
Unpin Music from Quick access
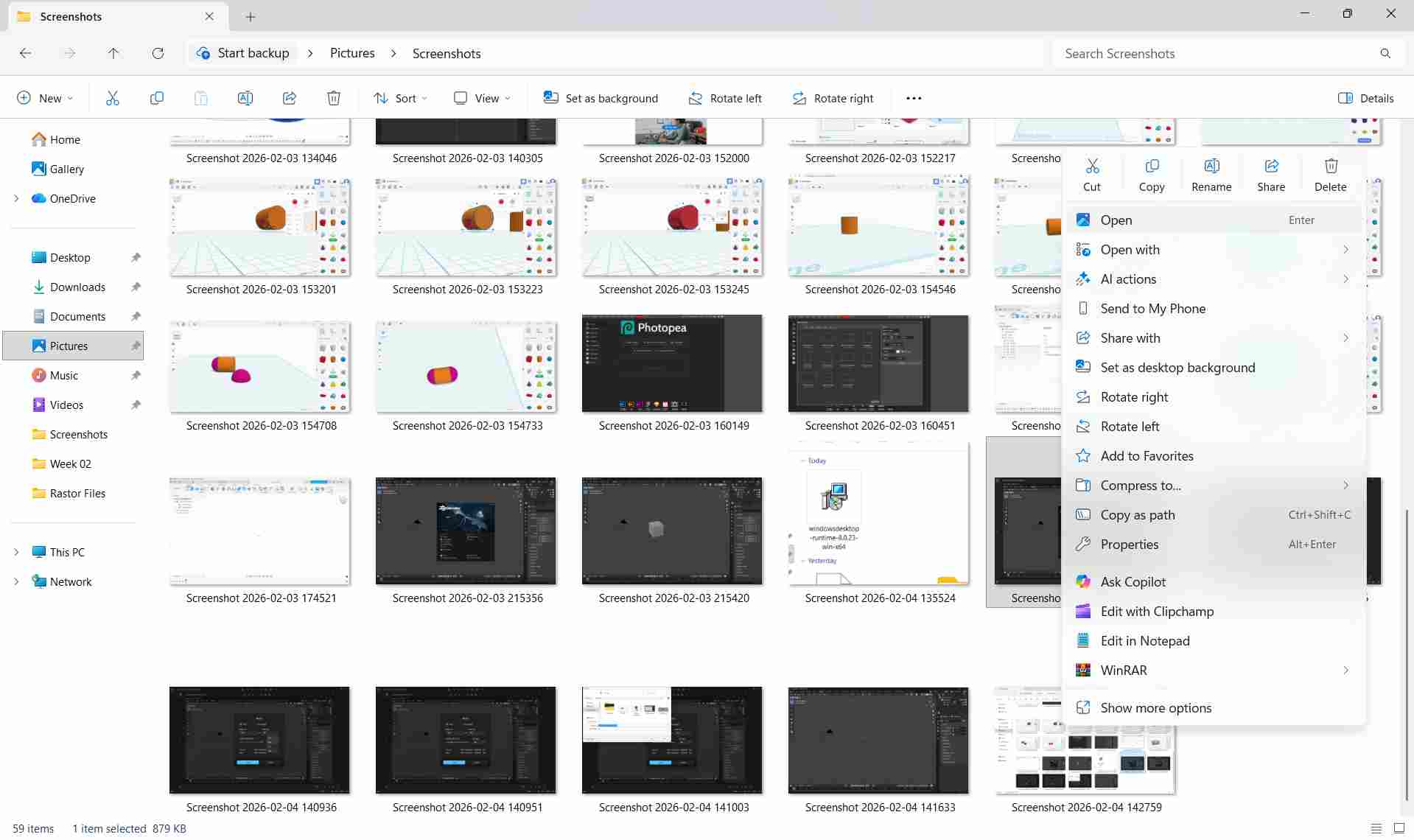coord(136,375)
